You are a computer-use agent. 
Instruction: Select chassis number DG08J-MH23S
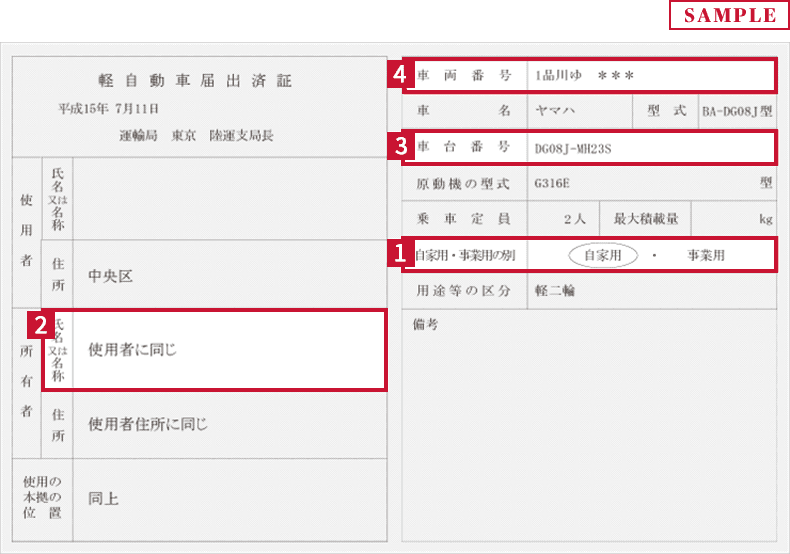click(573, 149)
